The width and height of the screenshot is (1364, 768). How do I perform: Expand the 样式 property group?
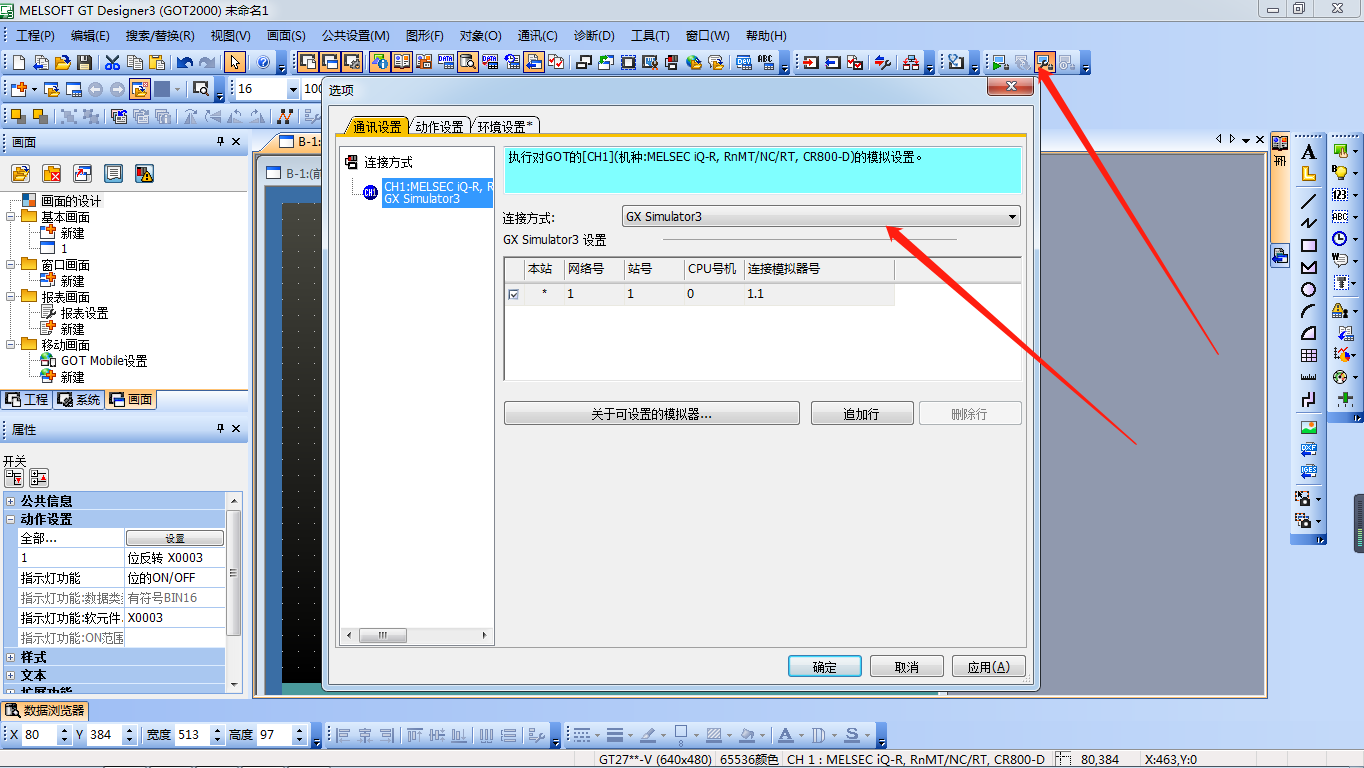tap(11, 657)
